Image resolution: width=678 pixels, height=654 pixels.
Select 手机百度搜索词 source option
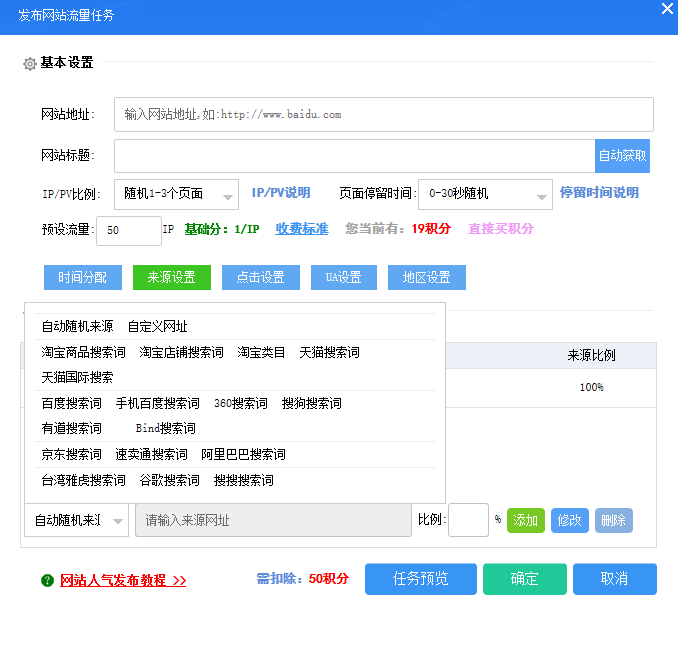[157, 403]
